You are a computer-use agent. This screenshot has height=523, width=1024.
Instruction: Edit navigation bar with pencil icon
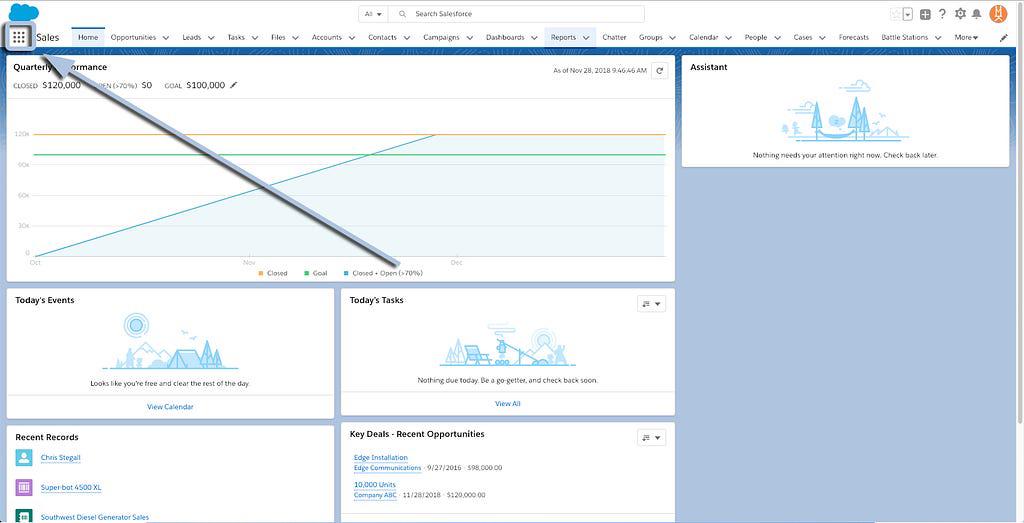[x=1004, y=38]
